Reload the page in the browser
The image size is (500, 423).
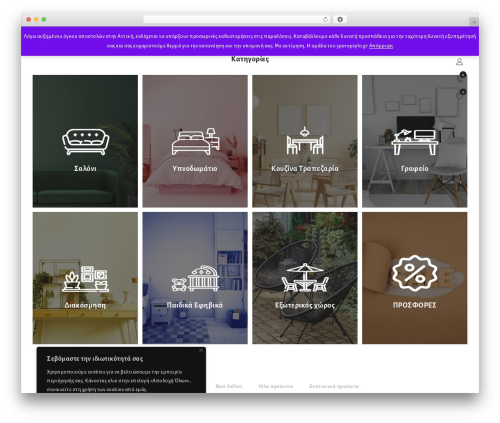point(325,19)
